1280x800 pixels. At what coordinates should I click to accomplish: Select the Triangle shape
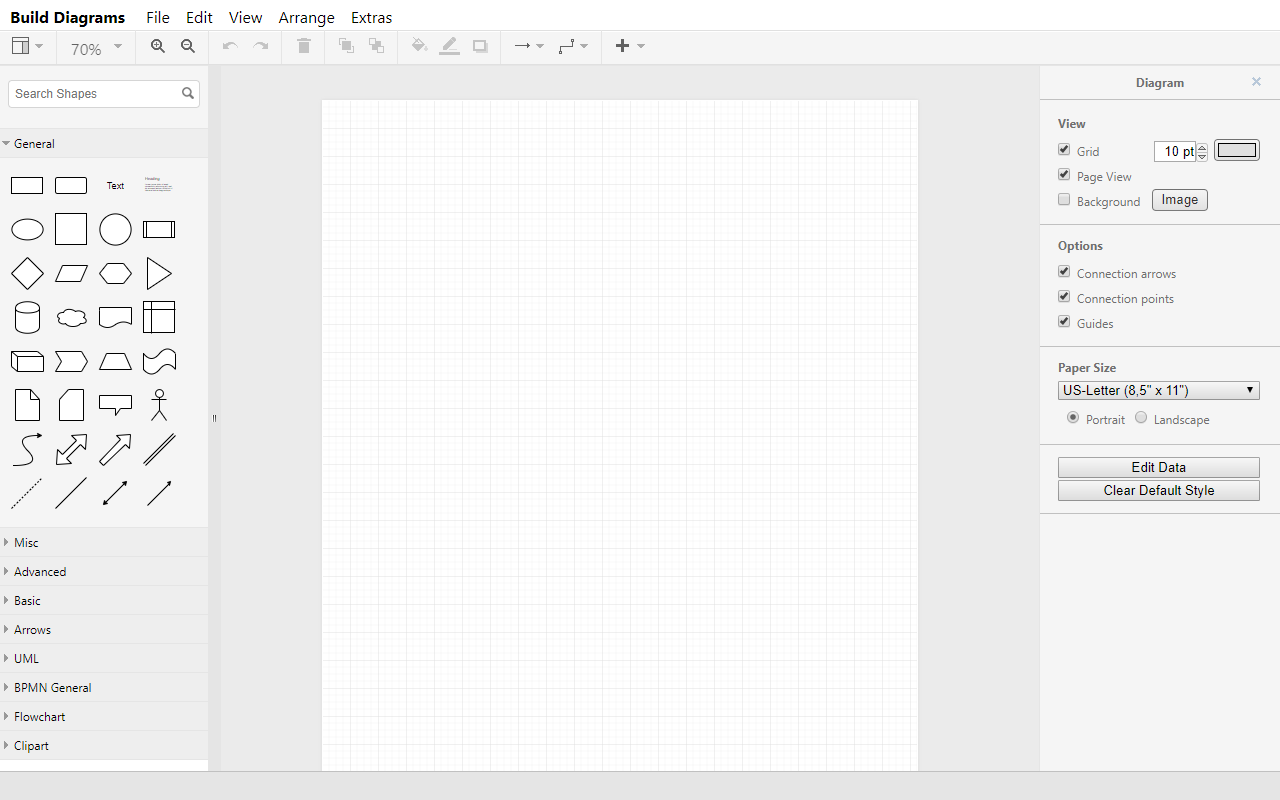(x=159, y=274)
